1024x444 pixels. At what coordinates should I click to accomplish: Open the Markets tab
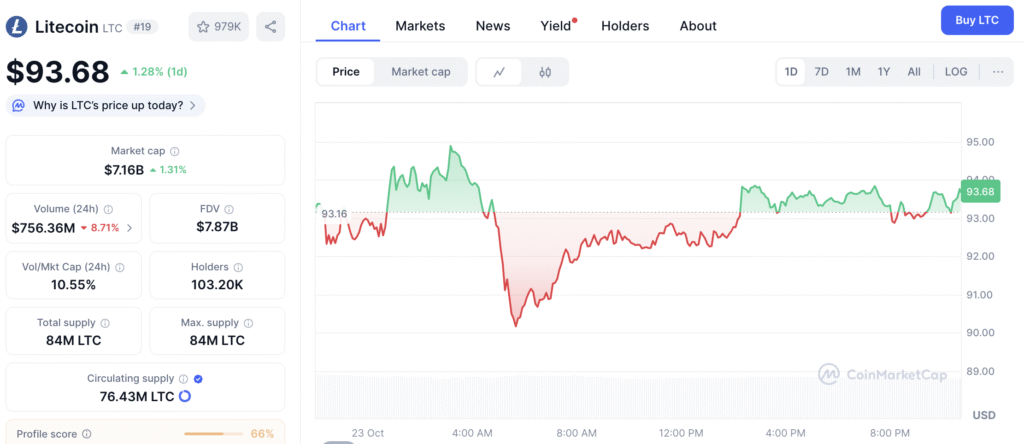[x=420, y=26]
